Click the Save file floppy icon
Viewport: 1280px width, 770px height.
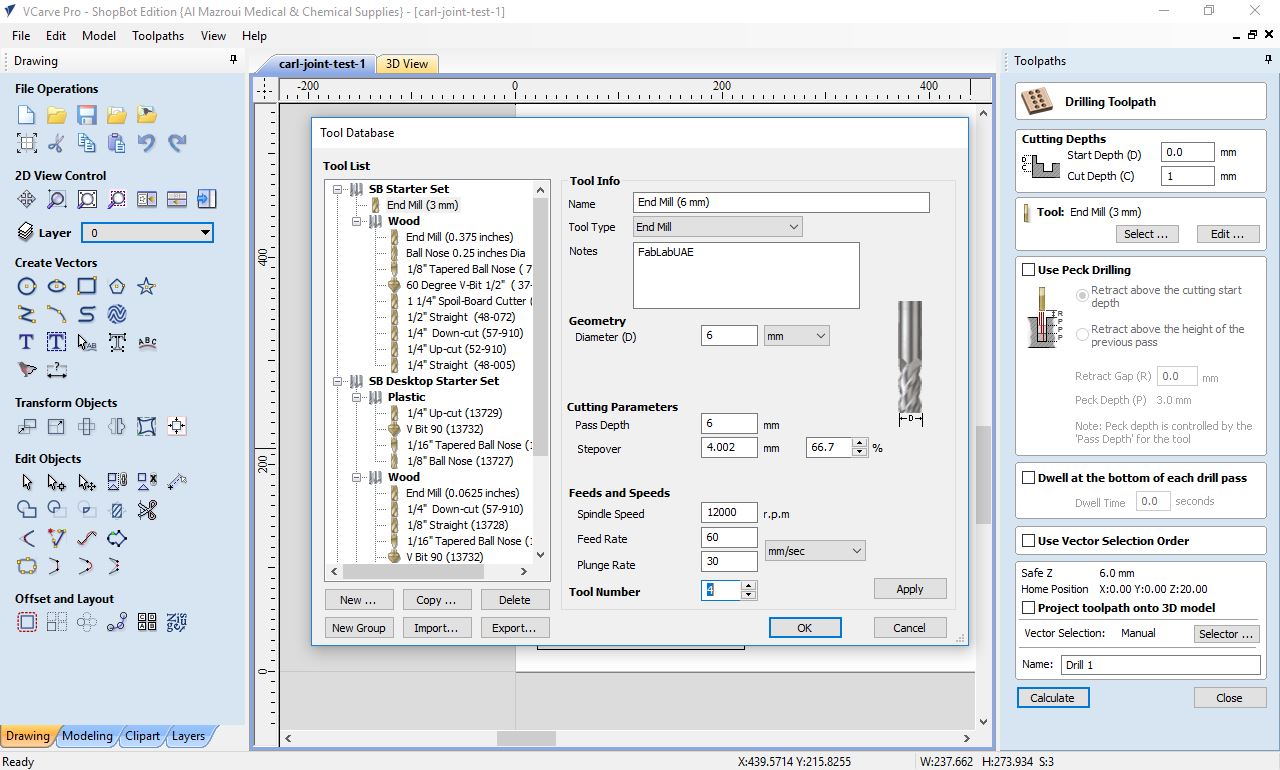click(87, 115)
